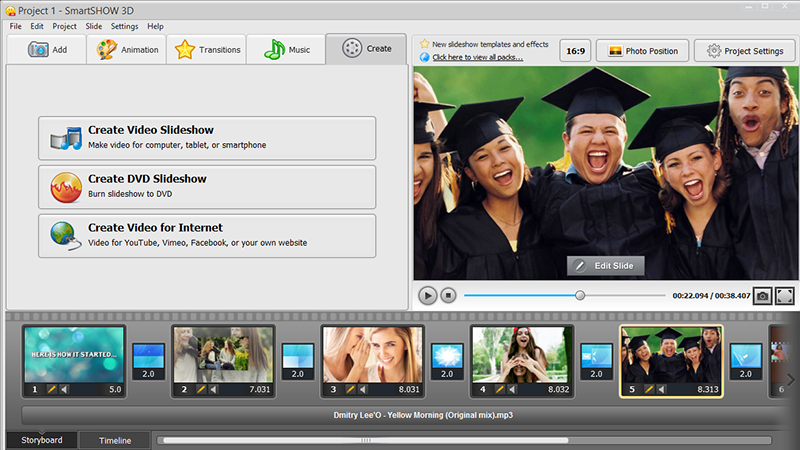Open the Edit menu
800x450 pixels.
37,26
